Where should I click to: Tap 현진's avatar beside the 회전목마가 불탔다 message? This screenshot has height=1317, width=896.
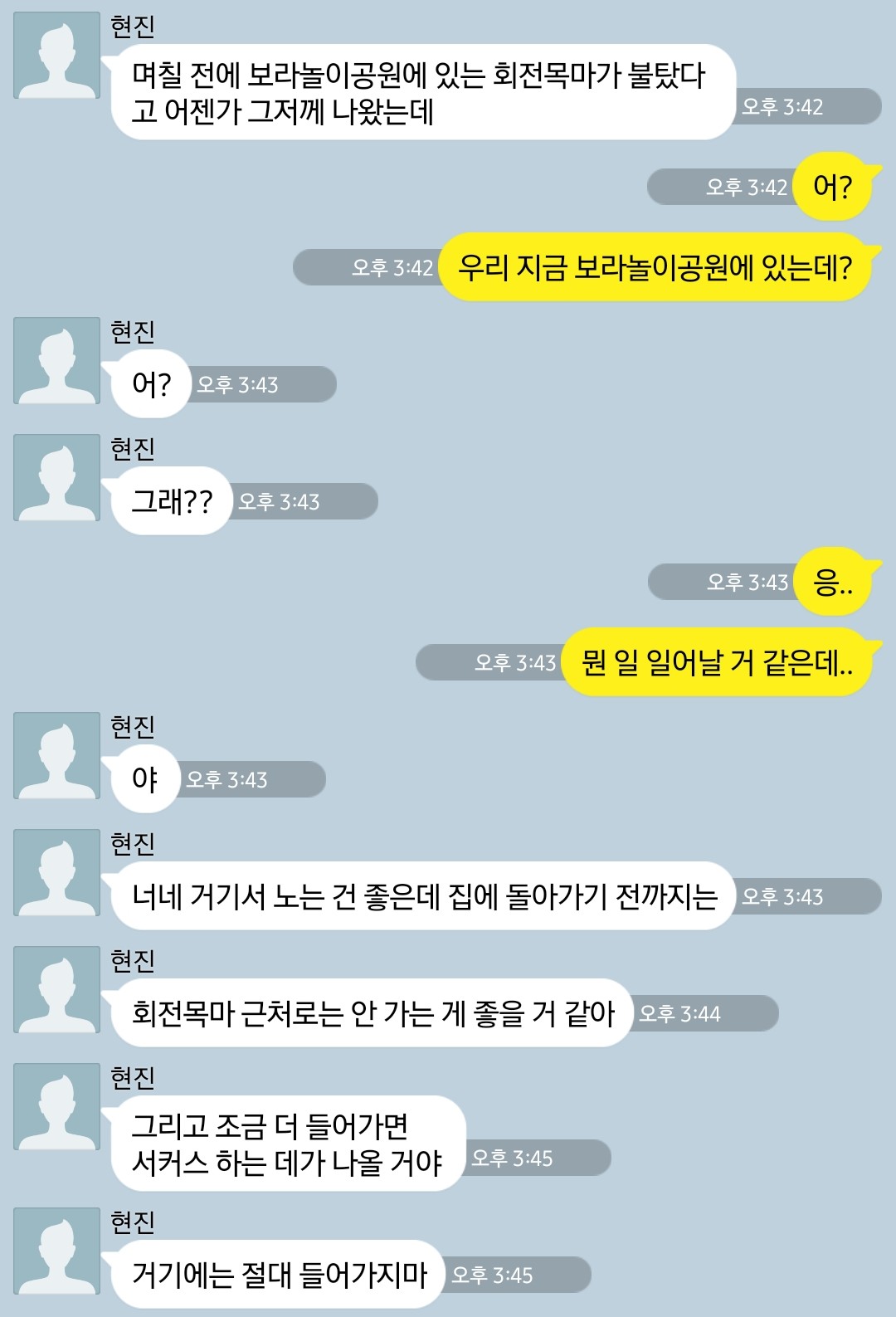coord(56,56)
